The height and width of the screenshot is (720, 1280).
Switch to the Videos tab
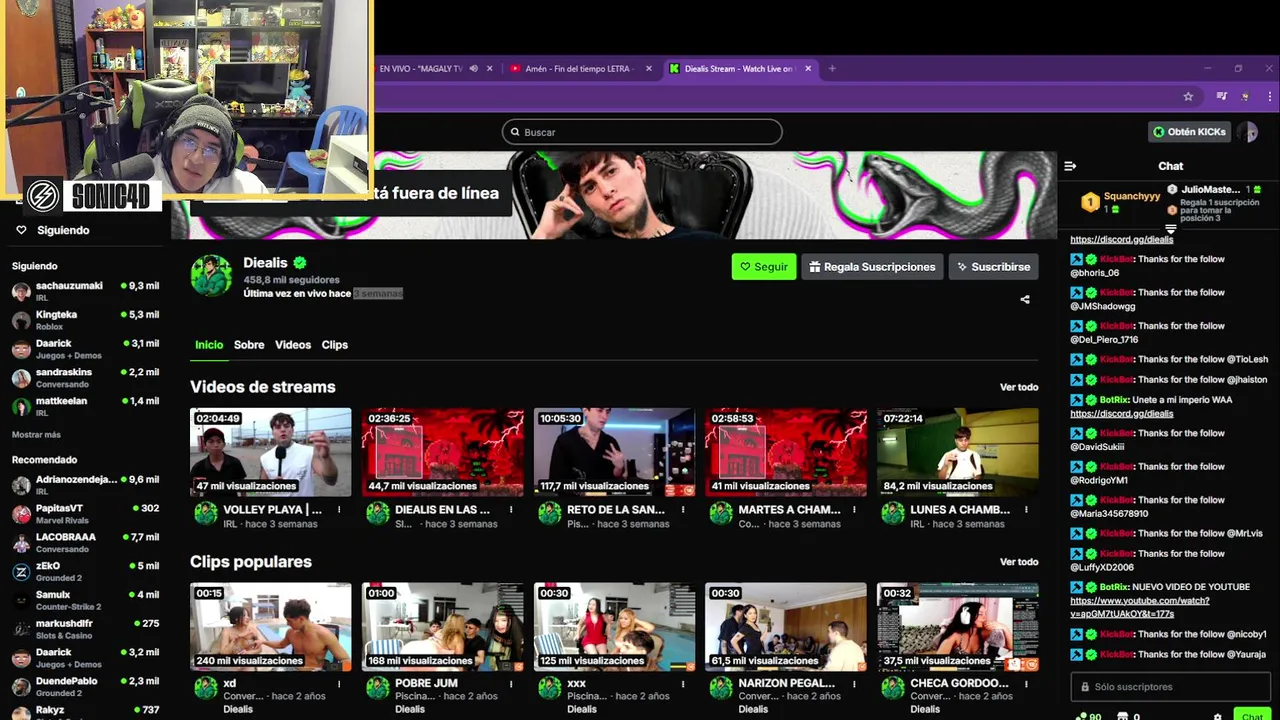pyautogui.click(x=293, y=345)
